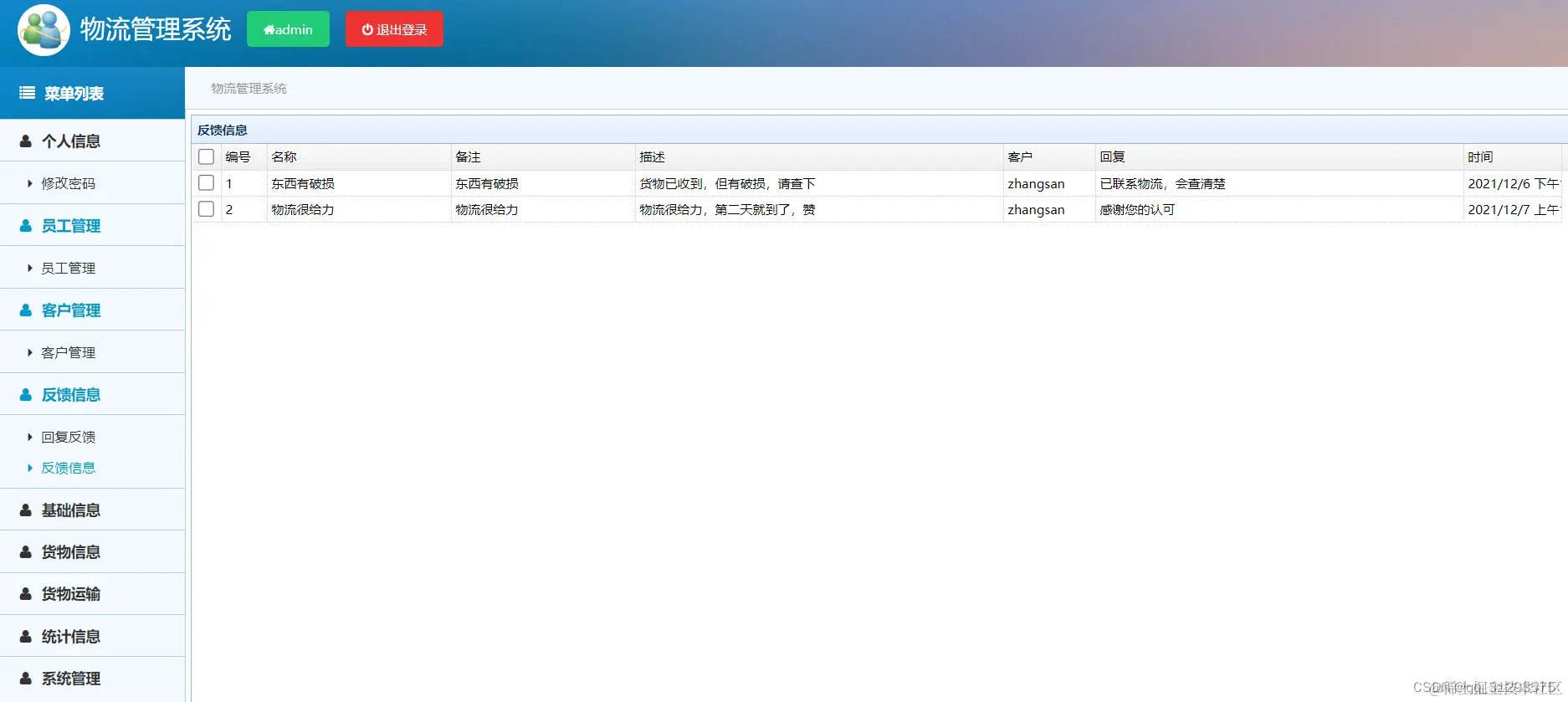
Task: Click the home icon in admin button
Action: [x=269, y=30]
